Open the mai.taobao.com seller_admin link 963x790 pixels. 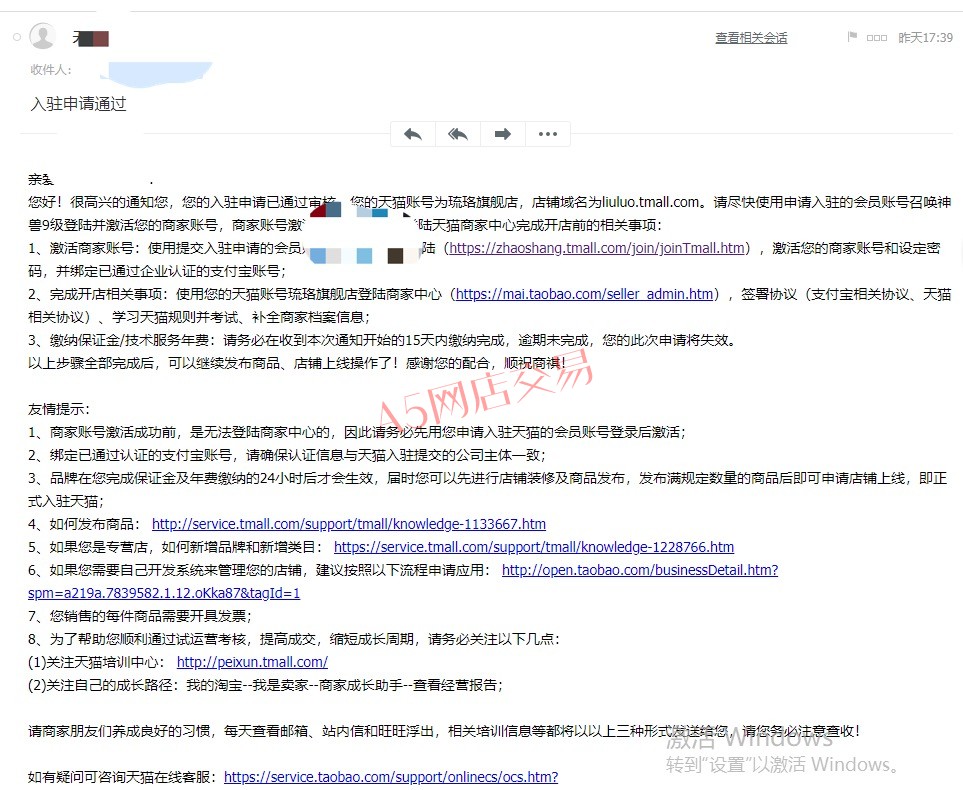click(584, 294)
